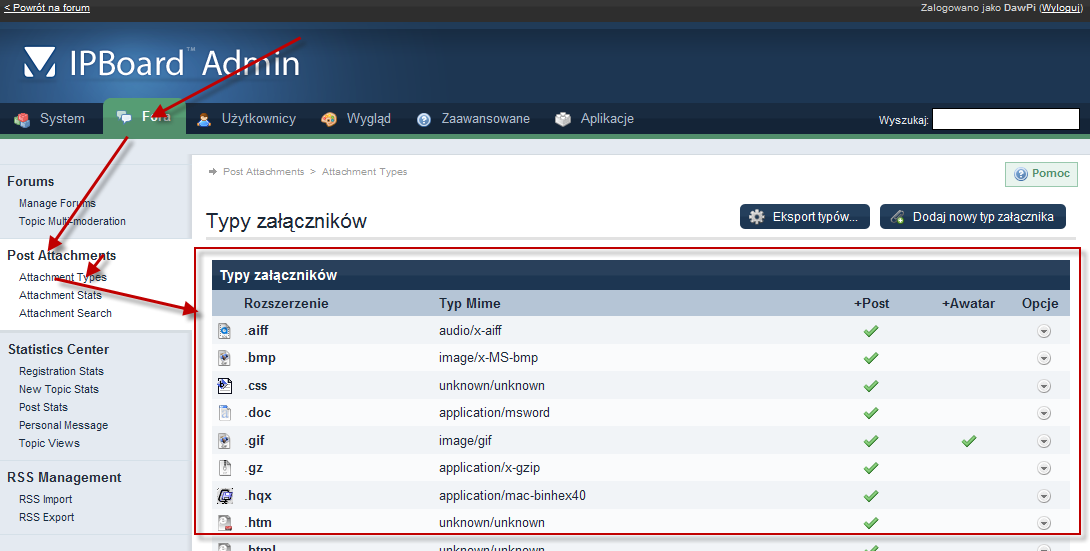
Task: Open Attachment Stats in sidebar
Action: pyautogui.click(x=60, y=295)
